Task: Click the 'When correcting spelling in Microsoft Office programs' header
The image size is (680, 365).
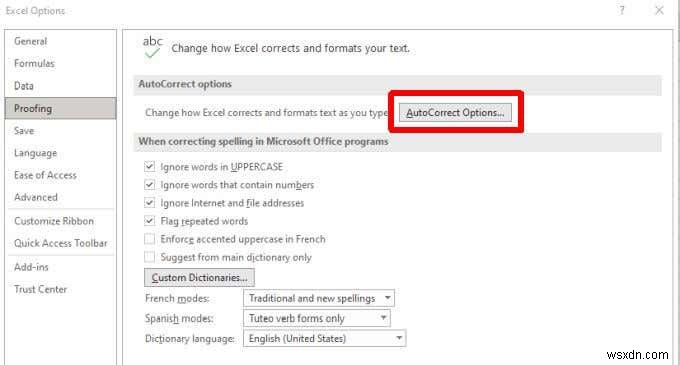Action: pos(397,142)
